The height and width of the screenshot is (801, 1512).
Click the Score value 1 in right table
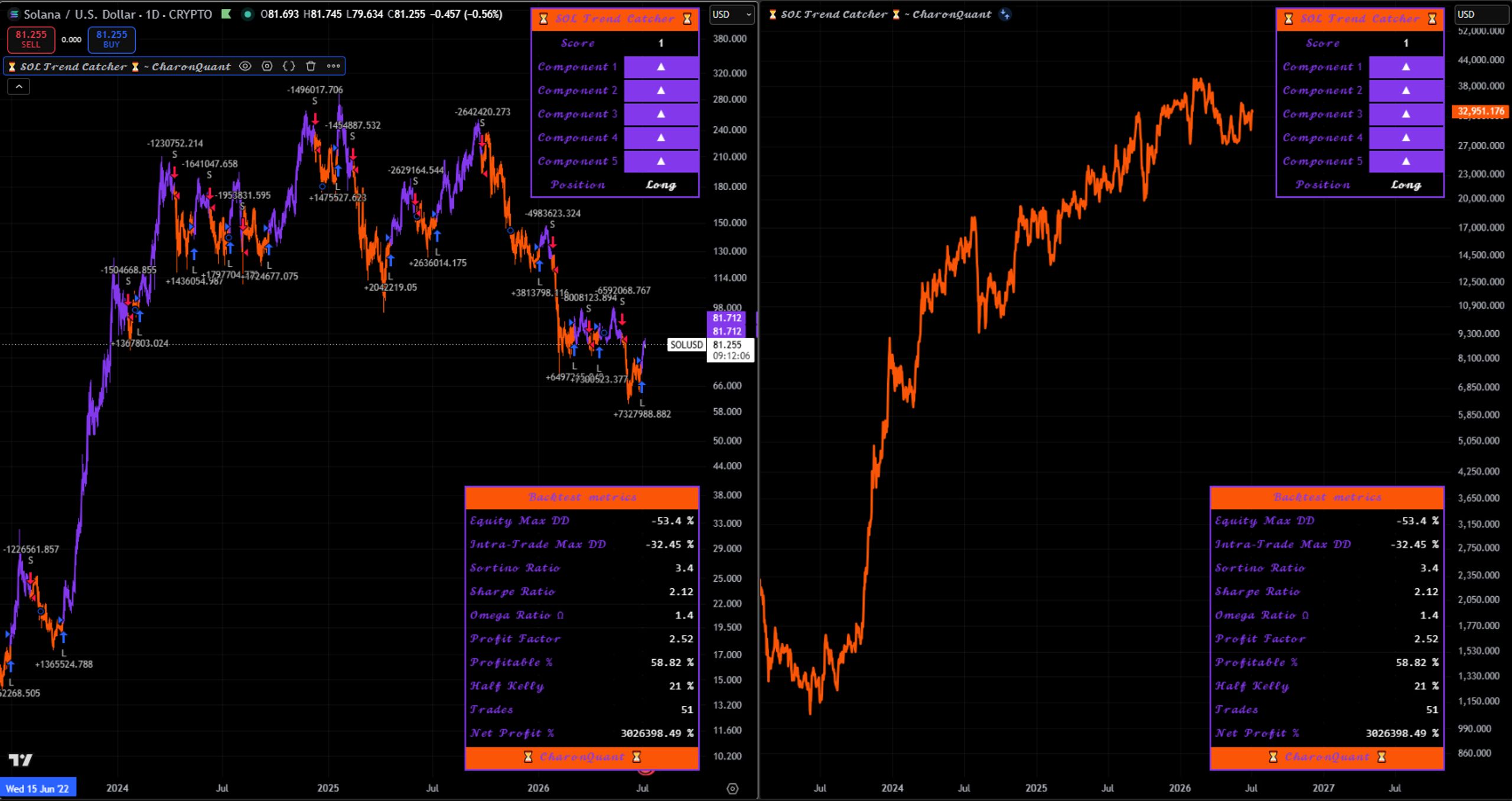tap(1406, 43)
